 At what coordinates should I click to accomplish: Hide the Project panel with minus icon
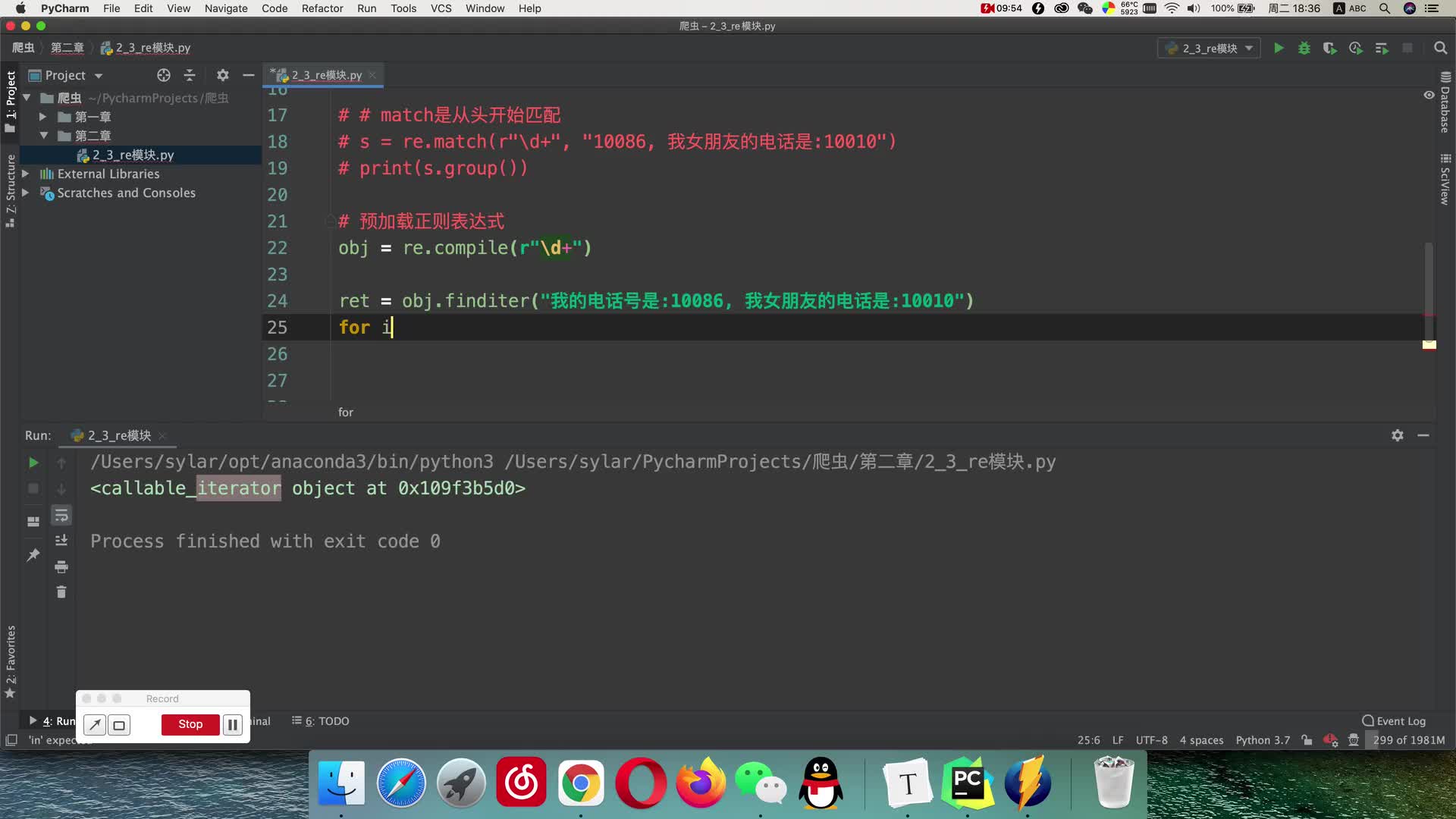click(x=248, y=75)
